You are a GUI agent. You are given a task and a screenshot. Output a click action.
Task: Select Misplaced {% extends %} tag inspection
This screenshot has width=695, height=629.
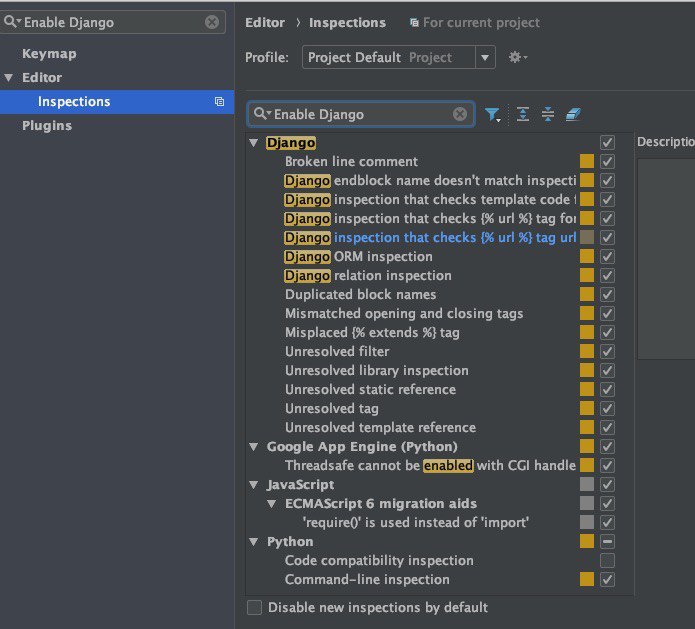tap(372, 332)
